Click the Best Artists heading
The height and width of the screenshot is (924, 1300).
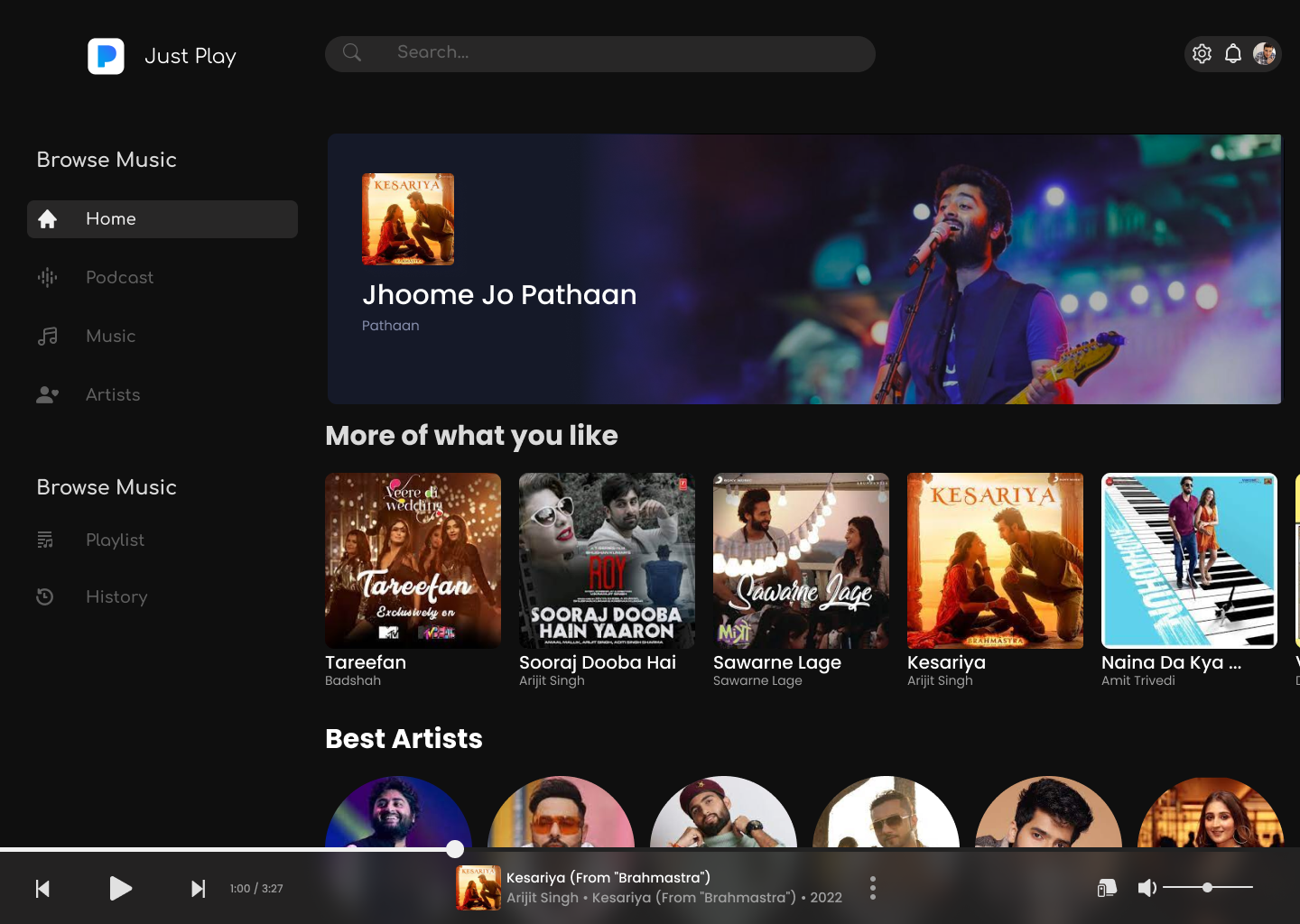tap(404, 739)
